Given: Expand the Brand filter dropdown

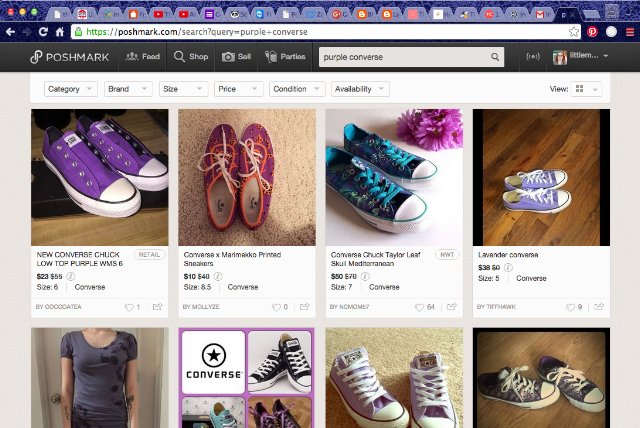Looking at the screenshot, I should tap(128, 89).
